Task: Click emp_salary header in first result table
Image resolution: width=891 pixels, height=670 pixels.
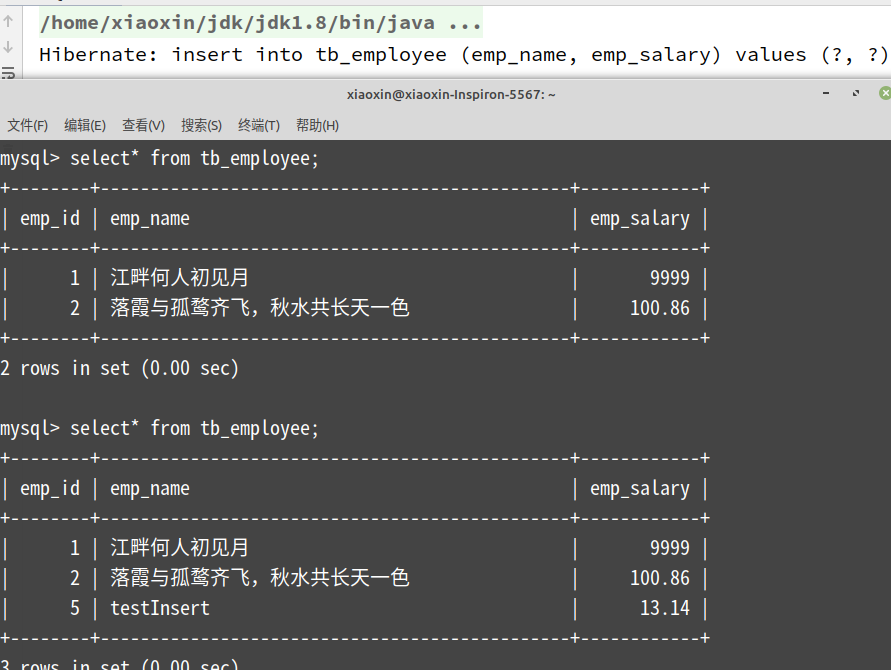Action: (x=640, y=219)
